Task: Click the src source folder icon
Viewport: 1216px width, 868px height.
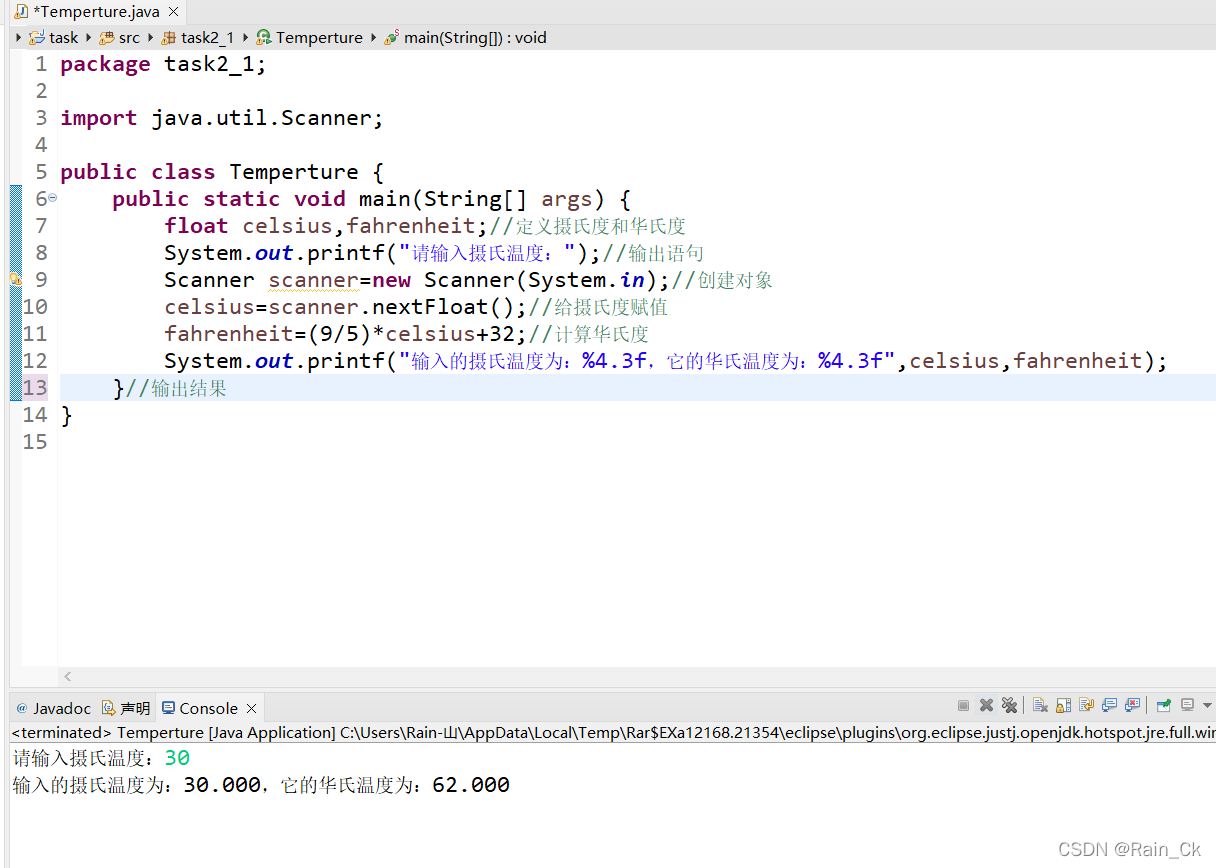Action: (x=106, y=37)
